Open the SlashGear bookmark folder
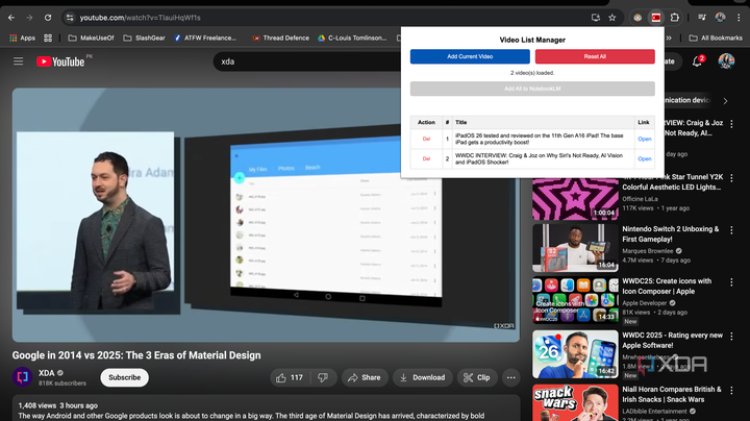Viewport: 750px width, 421px height. coord(144,38)
